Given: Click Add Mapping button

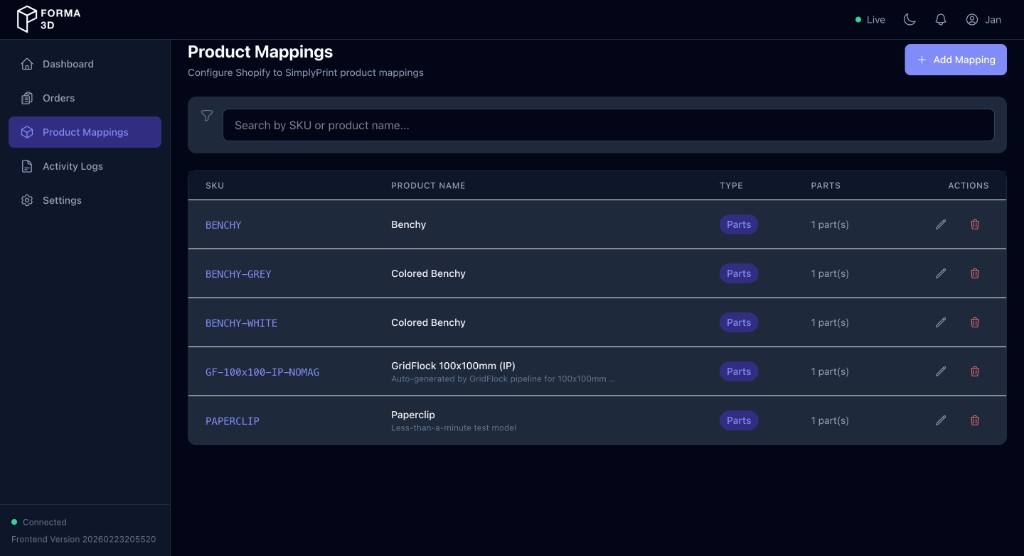Looking at the screenshot, I should pyautogui.click(x=955, y=59).
